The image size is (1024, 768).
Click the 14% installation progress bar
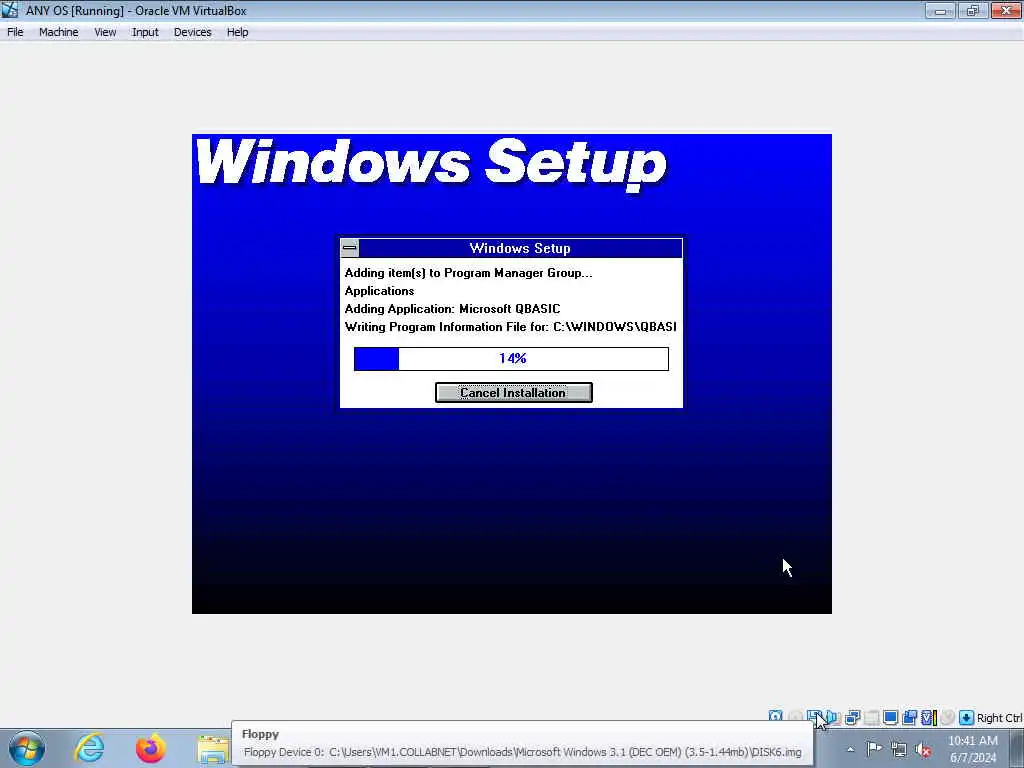(x=511, y=359)
